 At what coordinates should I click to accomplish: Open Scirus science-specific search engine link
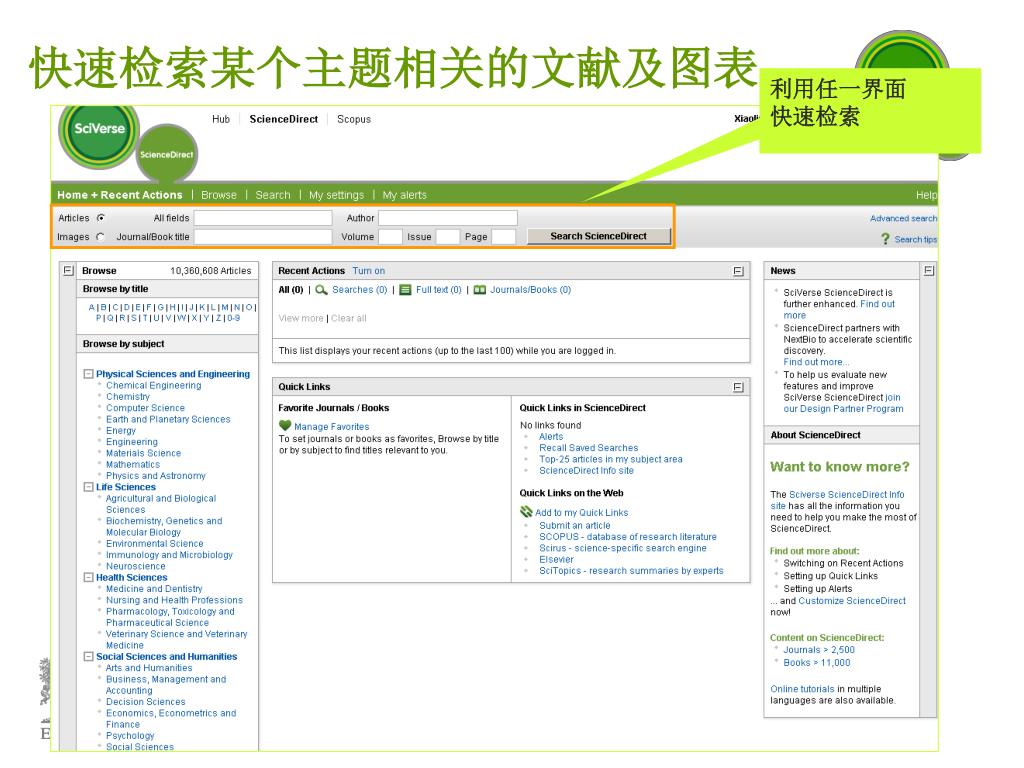point(622,548)
